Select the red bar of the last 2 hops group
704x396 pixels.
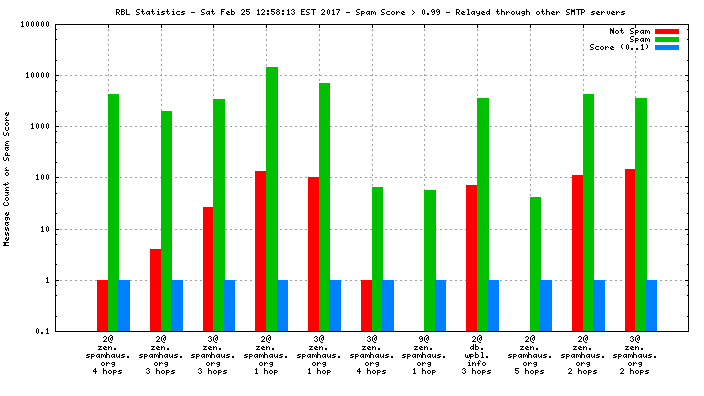[x=630, y=251]
